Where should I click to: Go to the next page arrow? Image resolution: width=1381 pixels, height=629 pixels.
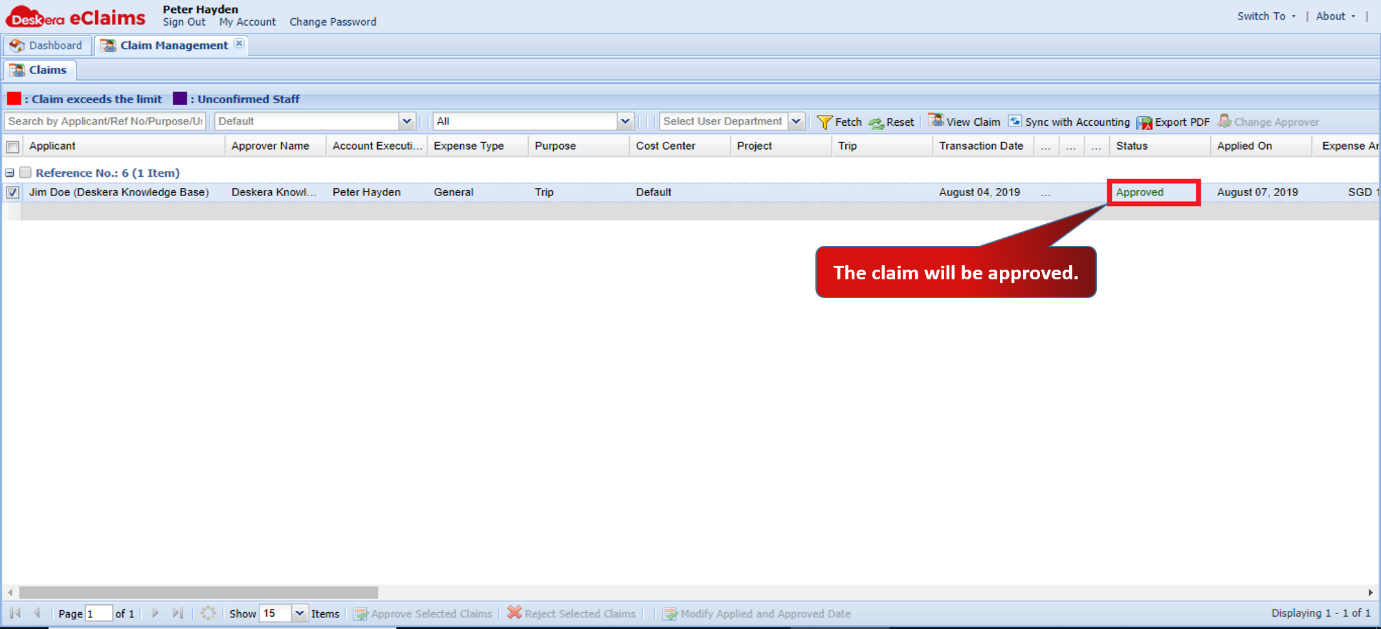tap(155, 613)
